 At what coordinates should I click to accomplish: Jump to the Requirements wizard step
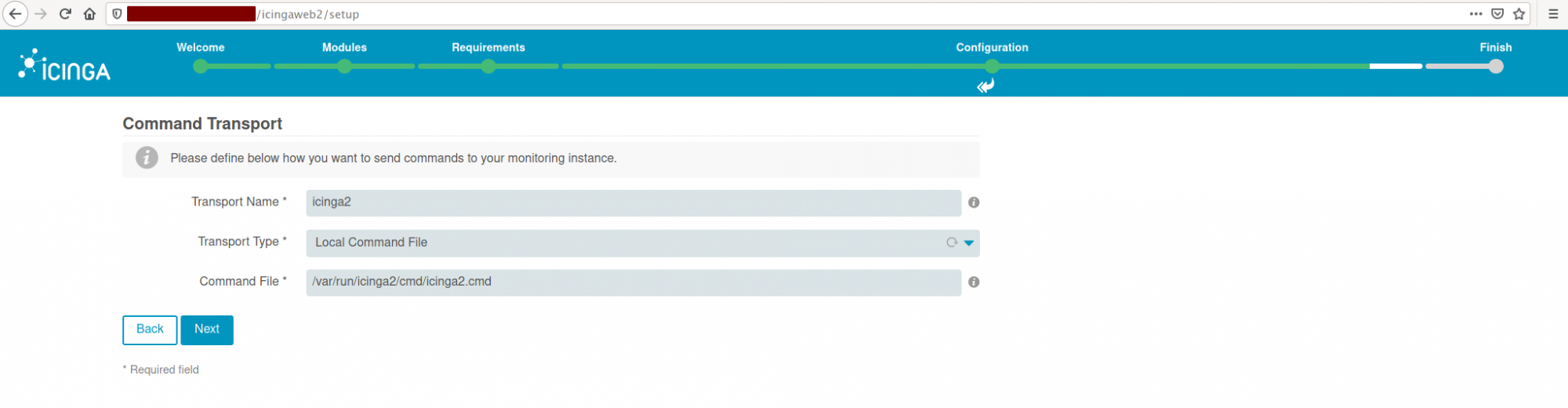click(488, 47)
